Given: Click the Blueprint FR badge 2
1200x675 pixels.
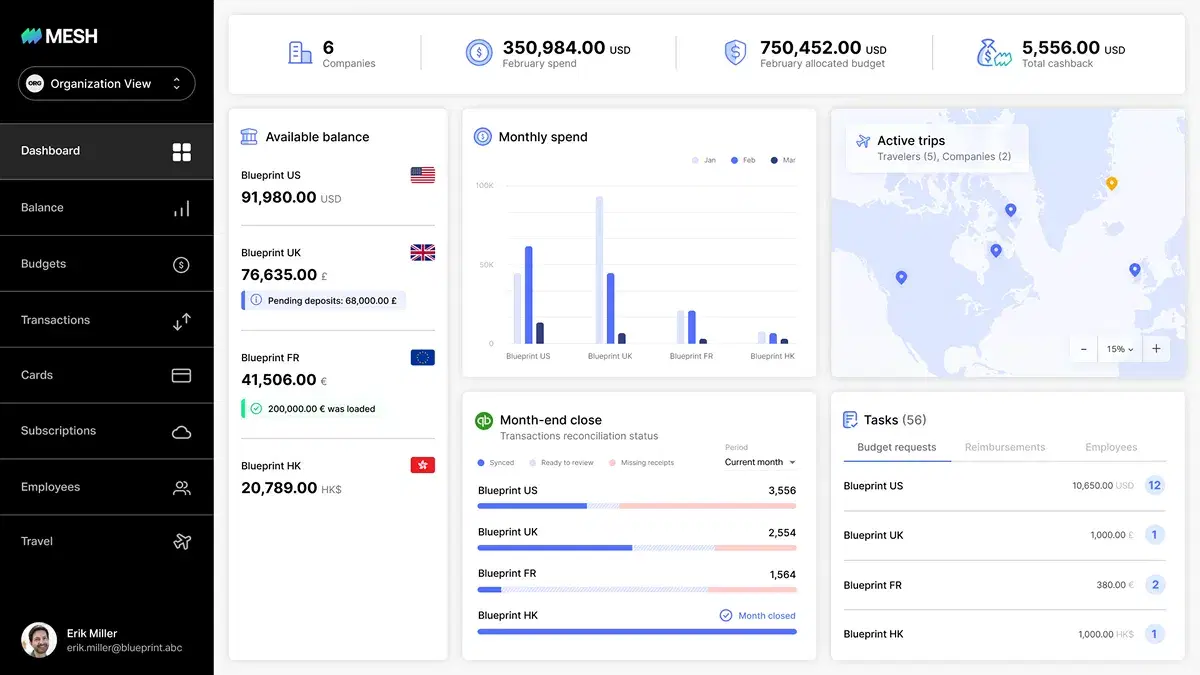Looking at the screenshot, I should pyautogui.click(x=1155, y=585).
